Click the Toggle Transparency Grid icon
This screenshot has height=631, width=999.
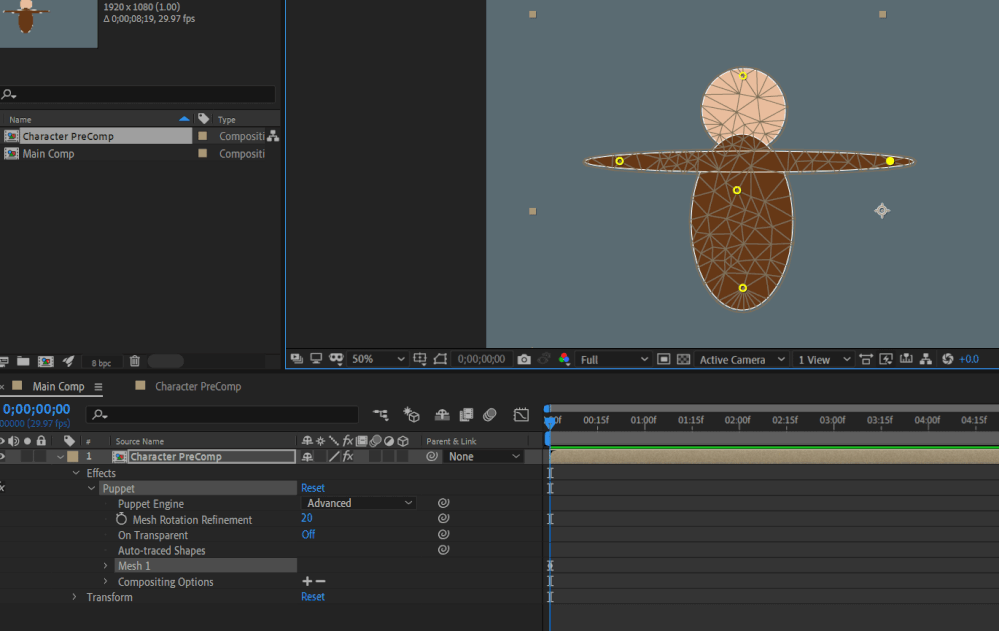pyautogui.click(x=684, y=359)
